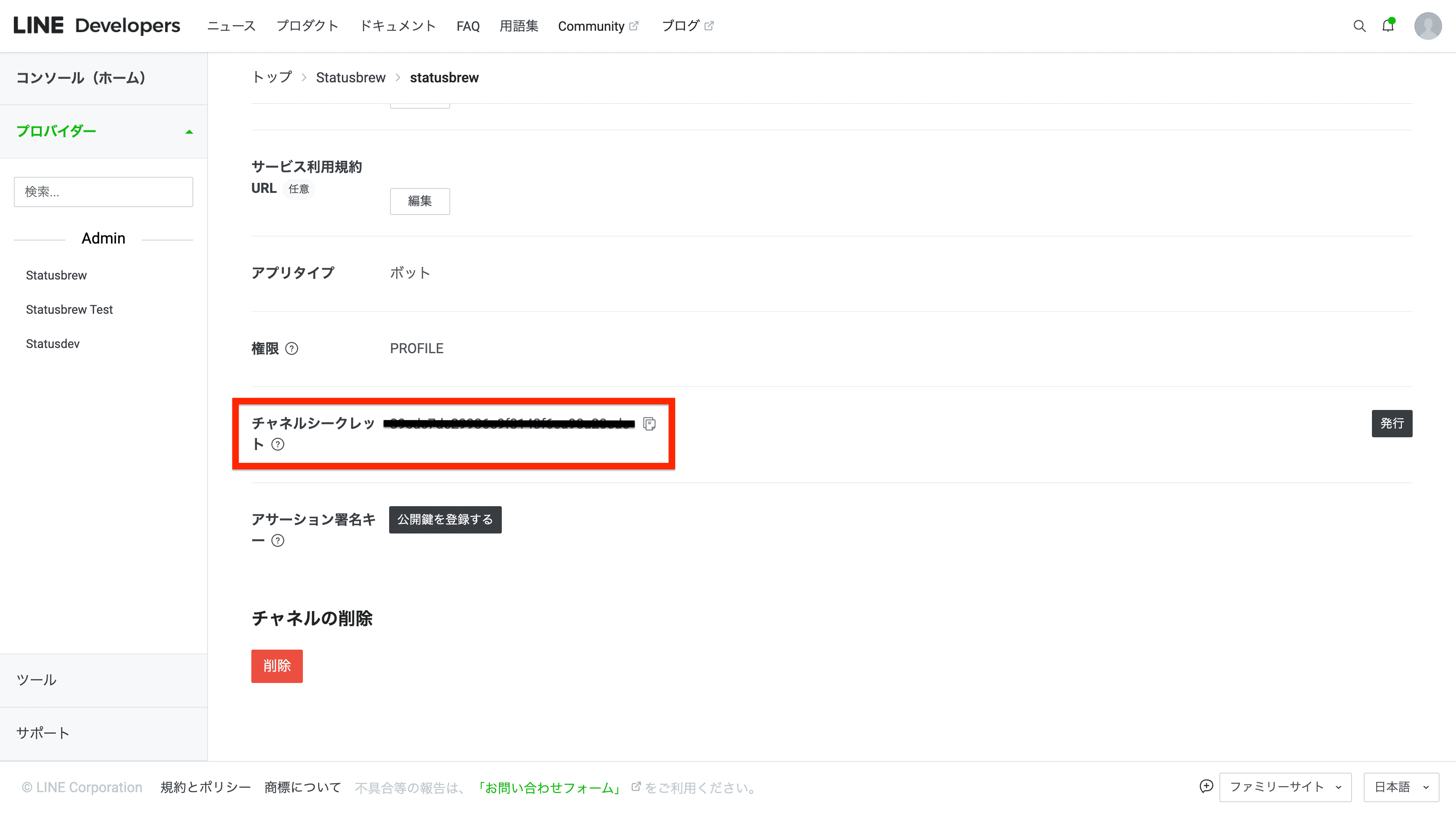Click 編集 button for サービス利用規約 URL
This screenshot has height=813, width=1456.
click(x=420, y=201)
